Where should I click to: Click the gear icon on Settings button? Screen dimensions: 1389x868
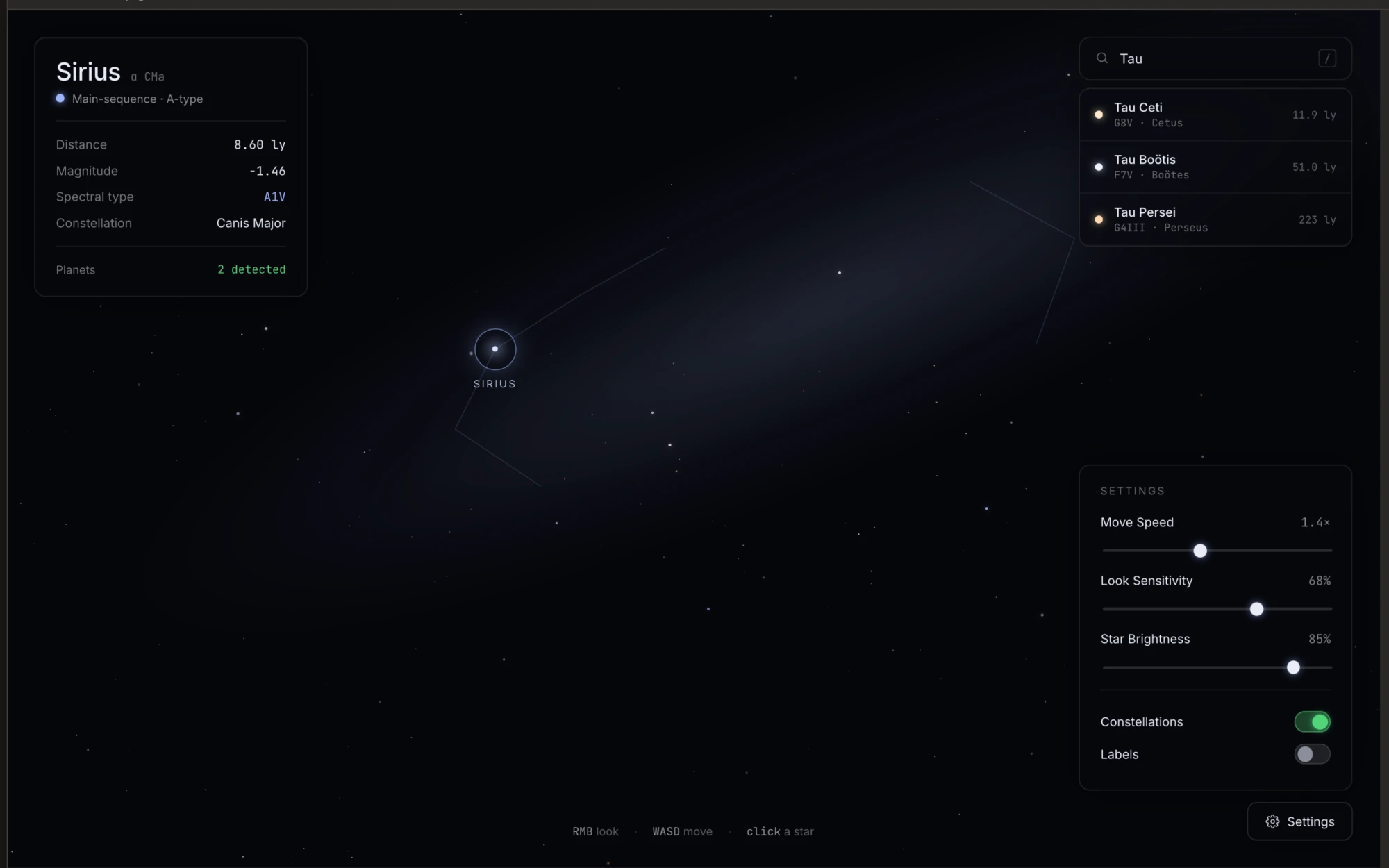1272,821
